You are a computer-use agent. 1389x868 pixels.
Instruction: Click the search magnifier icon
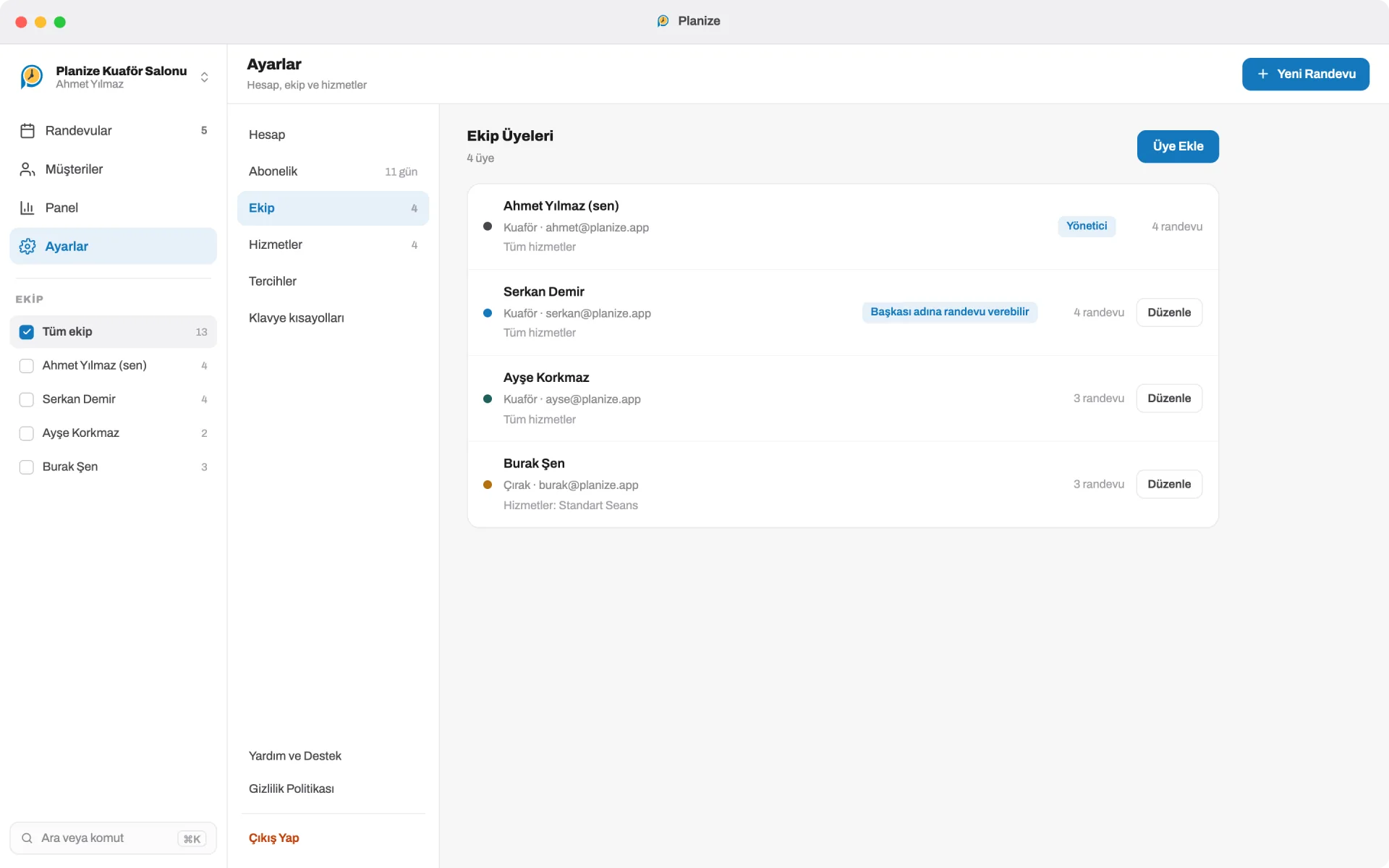click(x=27, y=838)
